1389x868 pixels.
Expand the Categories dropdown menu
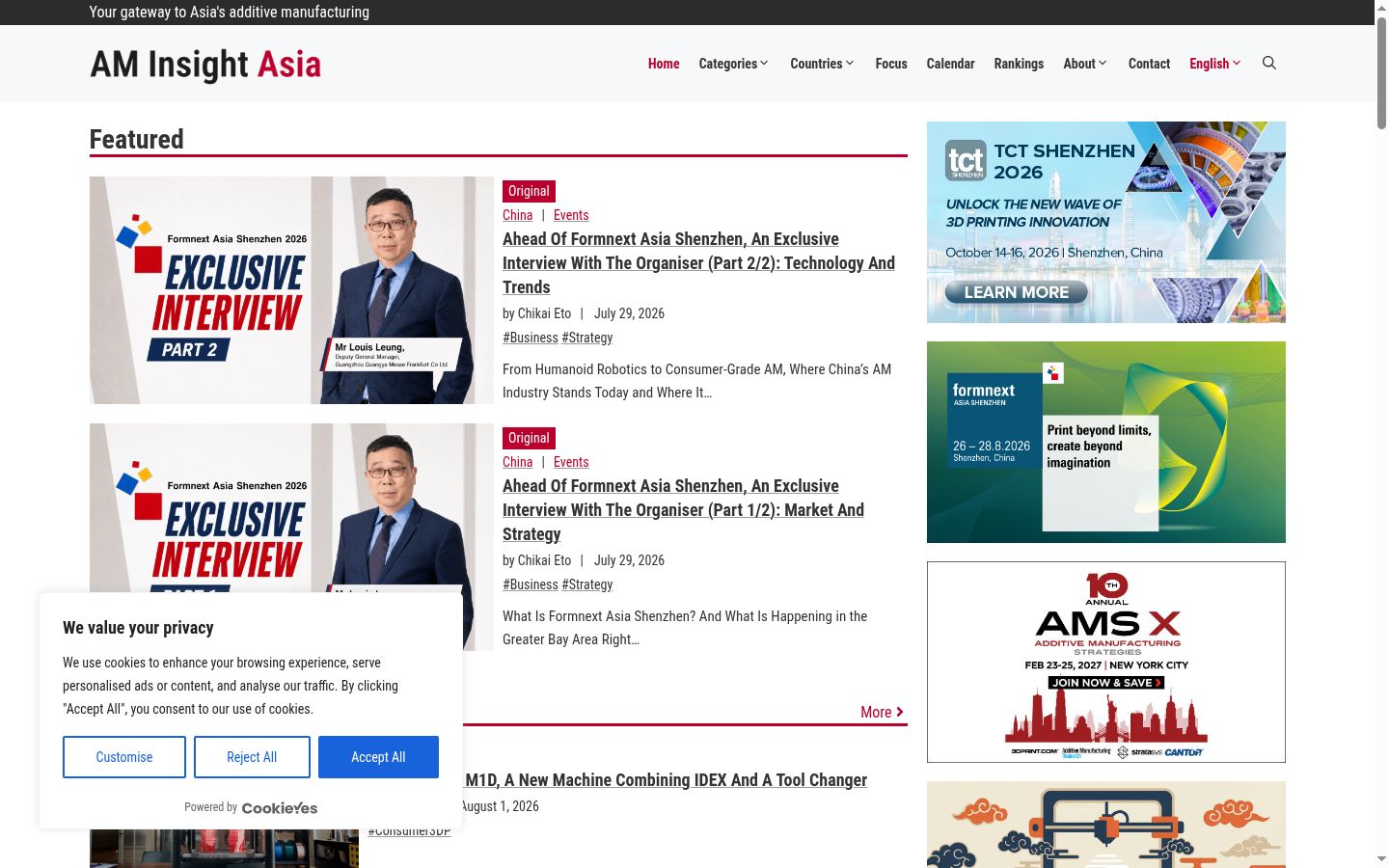coord(734,64)
